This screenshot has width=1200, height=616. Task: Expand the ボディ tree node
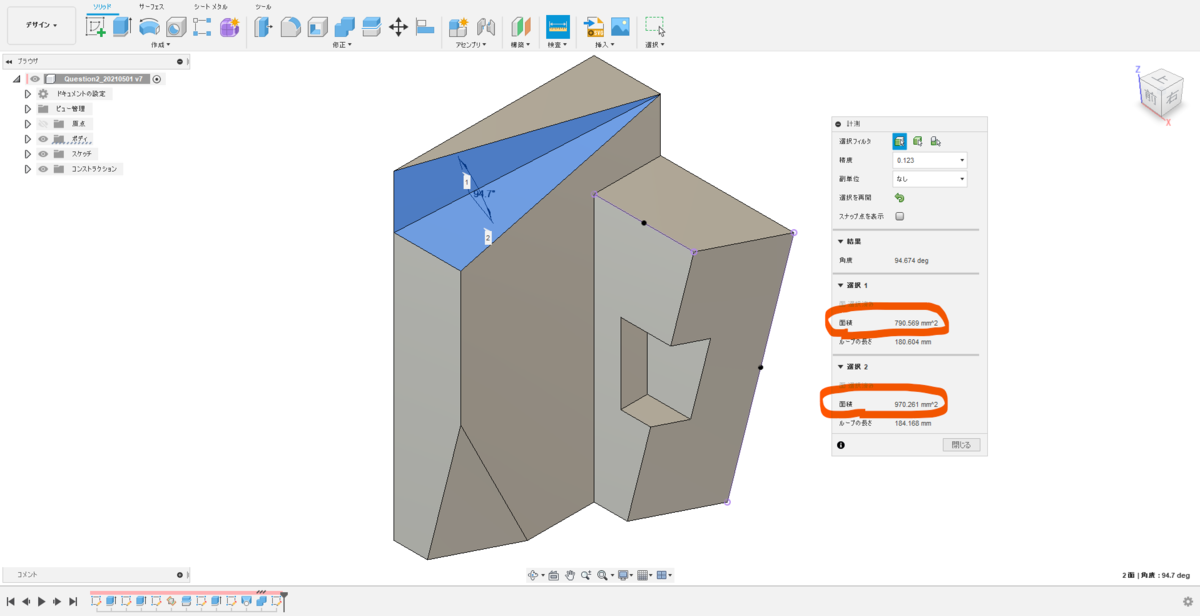pyautogui.click(x=28, y=139)
